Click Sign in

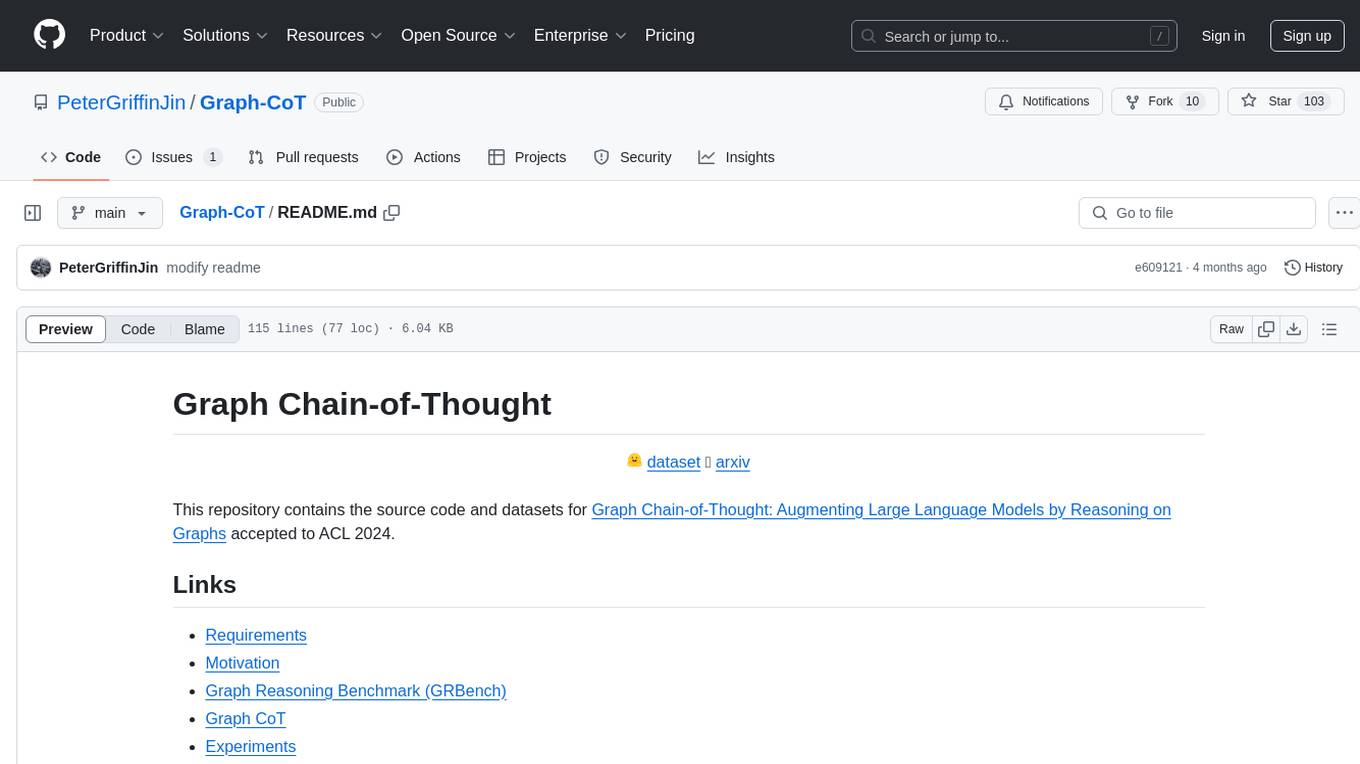click(x=1223, y=36)
